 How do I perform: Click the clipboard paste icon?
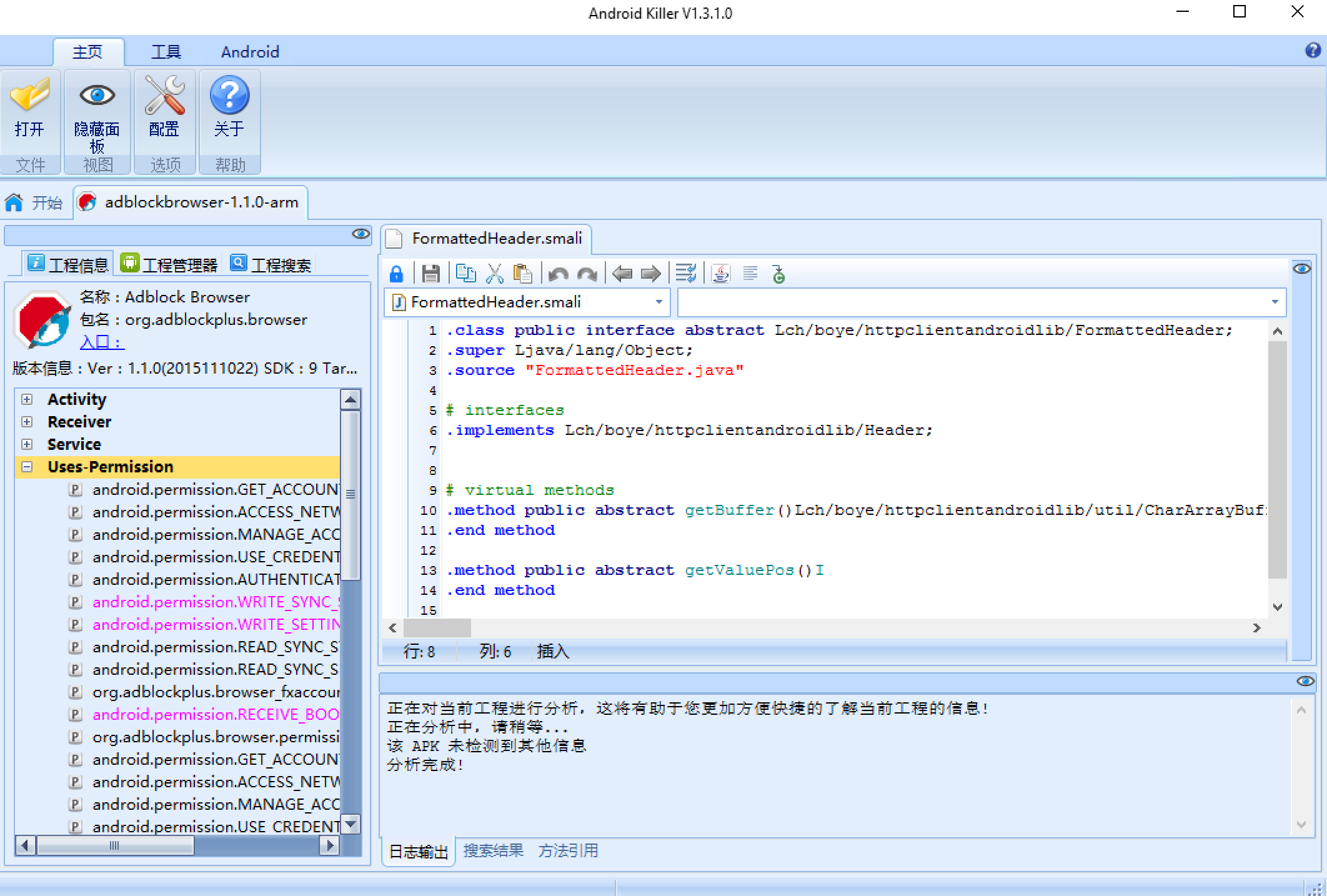click(522, 274)
